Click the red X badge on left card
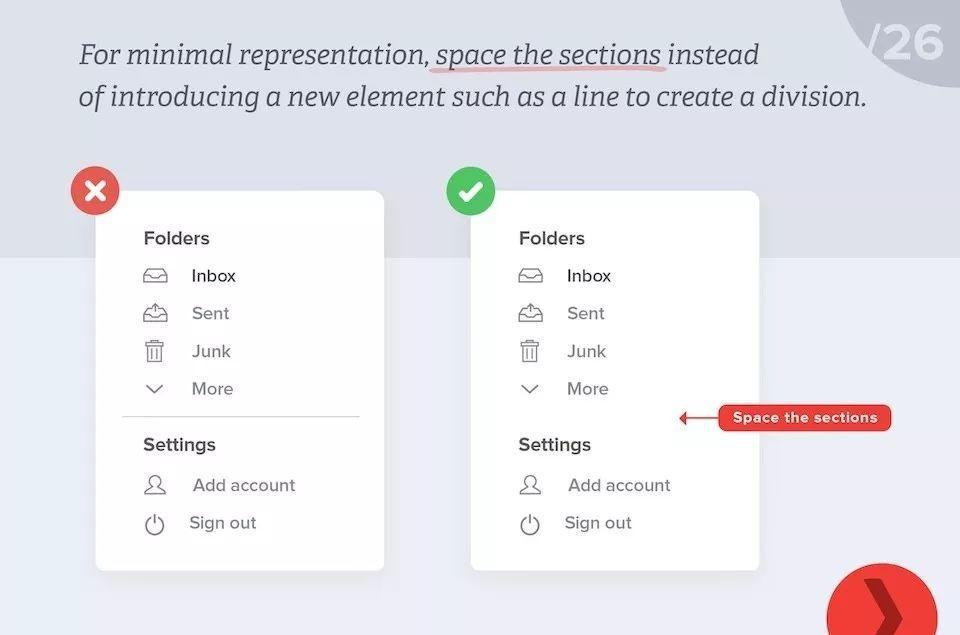Screen dimensions: 960x635 pyautogui.click(x=95, y=190)
